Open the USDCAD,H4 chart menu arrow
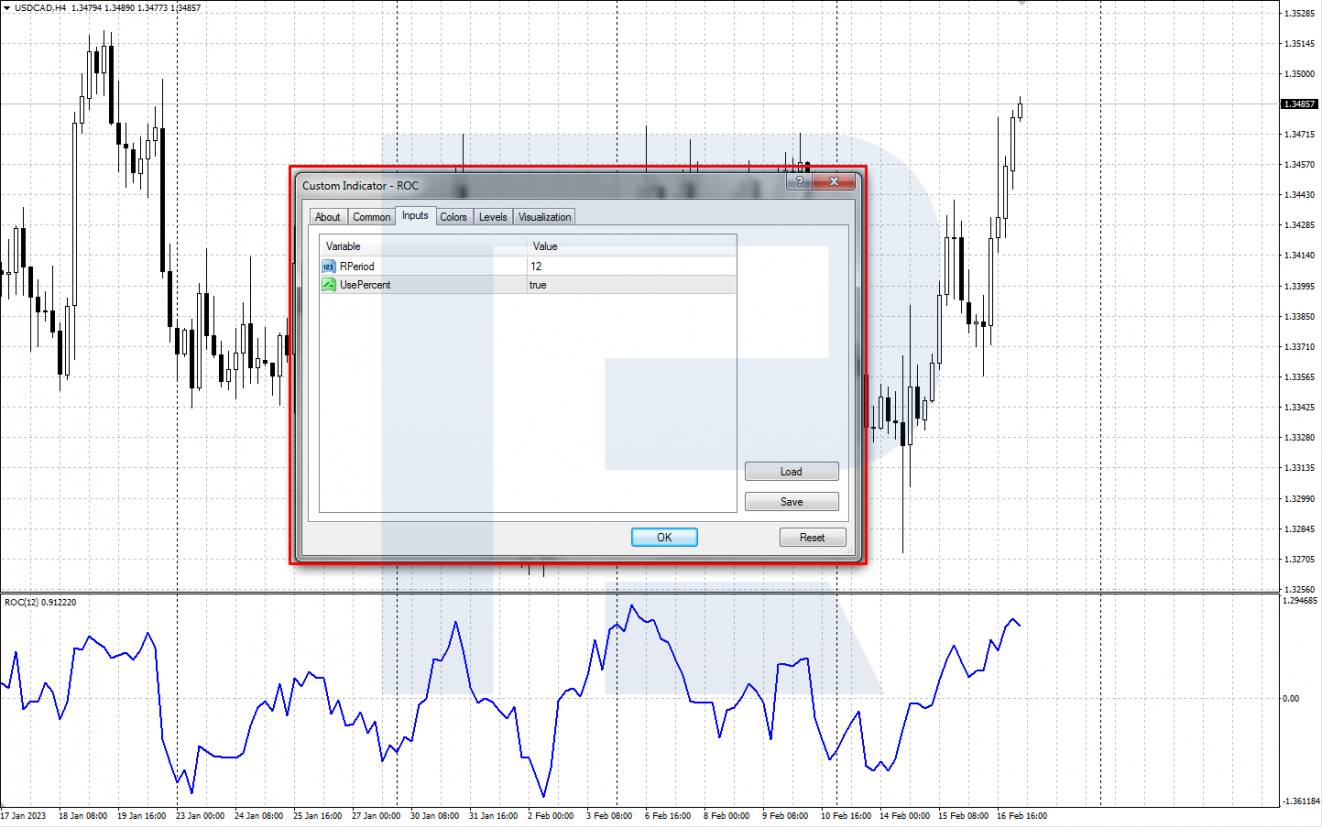This screenshot has width=1322, height=828. 6,8
